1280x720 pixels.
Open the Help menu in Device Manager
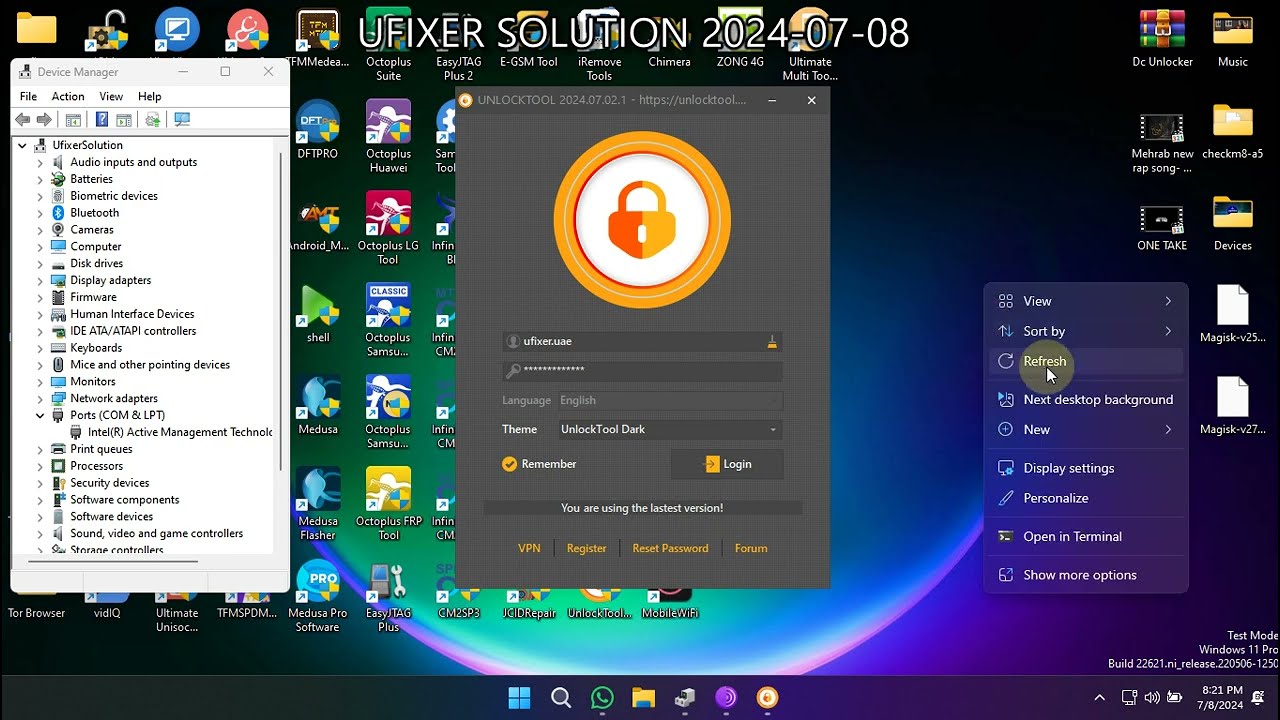coord(149,97)
